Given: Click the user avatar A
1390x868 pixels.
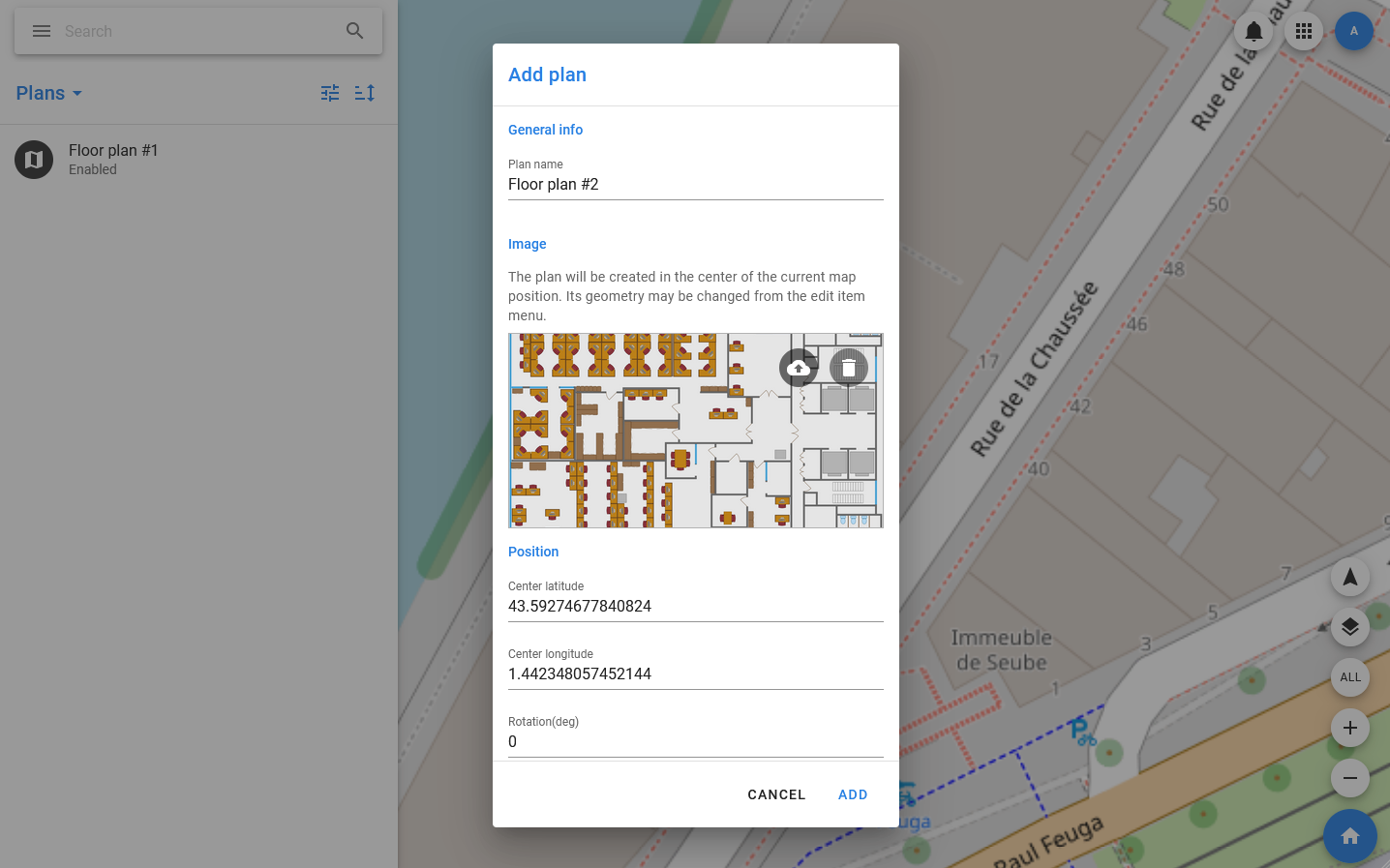Looking at the screenshot, I should [x=1353, y=31].
